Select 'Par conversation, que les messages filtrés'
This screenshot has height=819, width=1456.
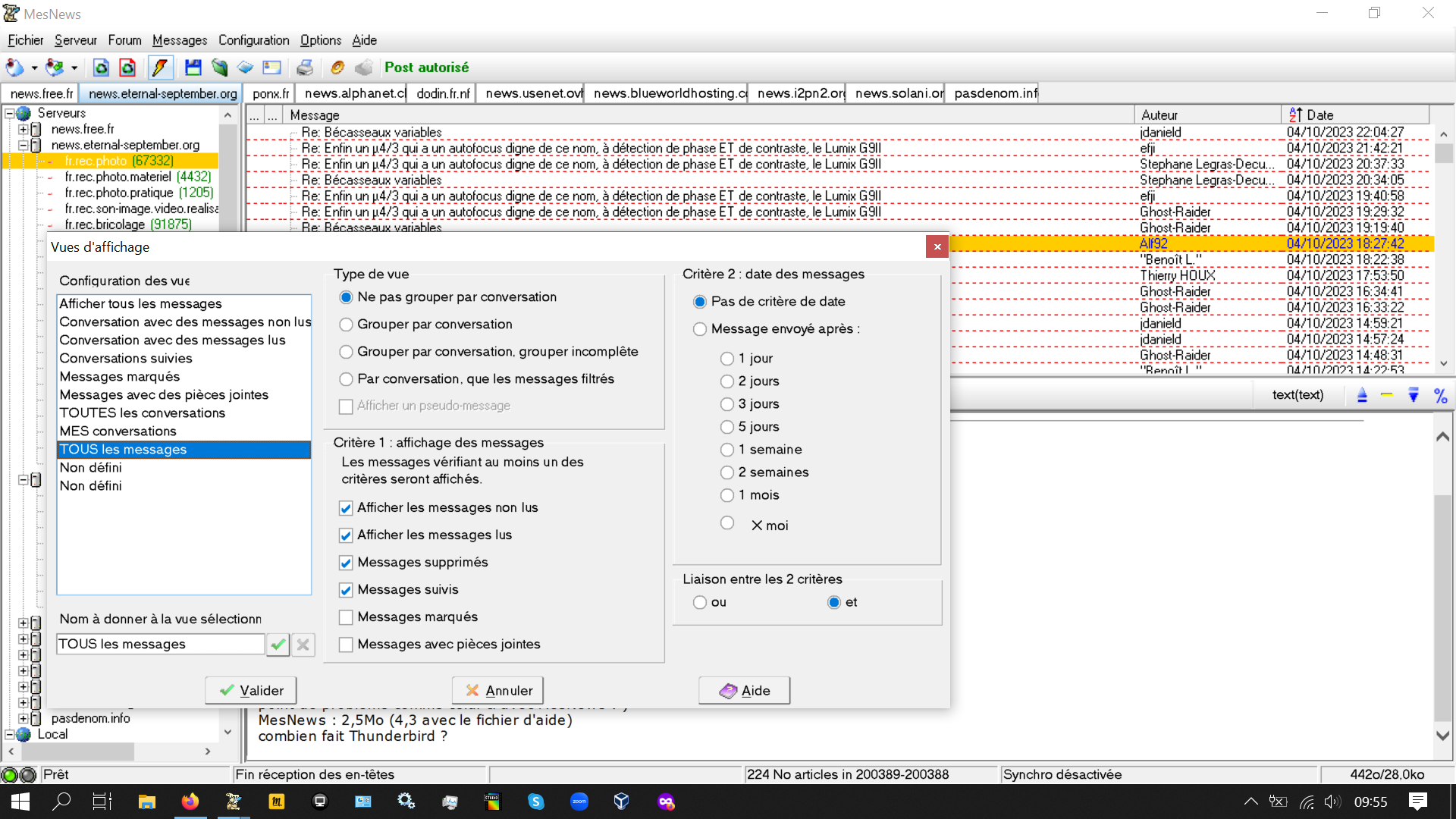pos(346,379)
